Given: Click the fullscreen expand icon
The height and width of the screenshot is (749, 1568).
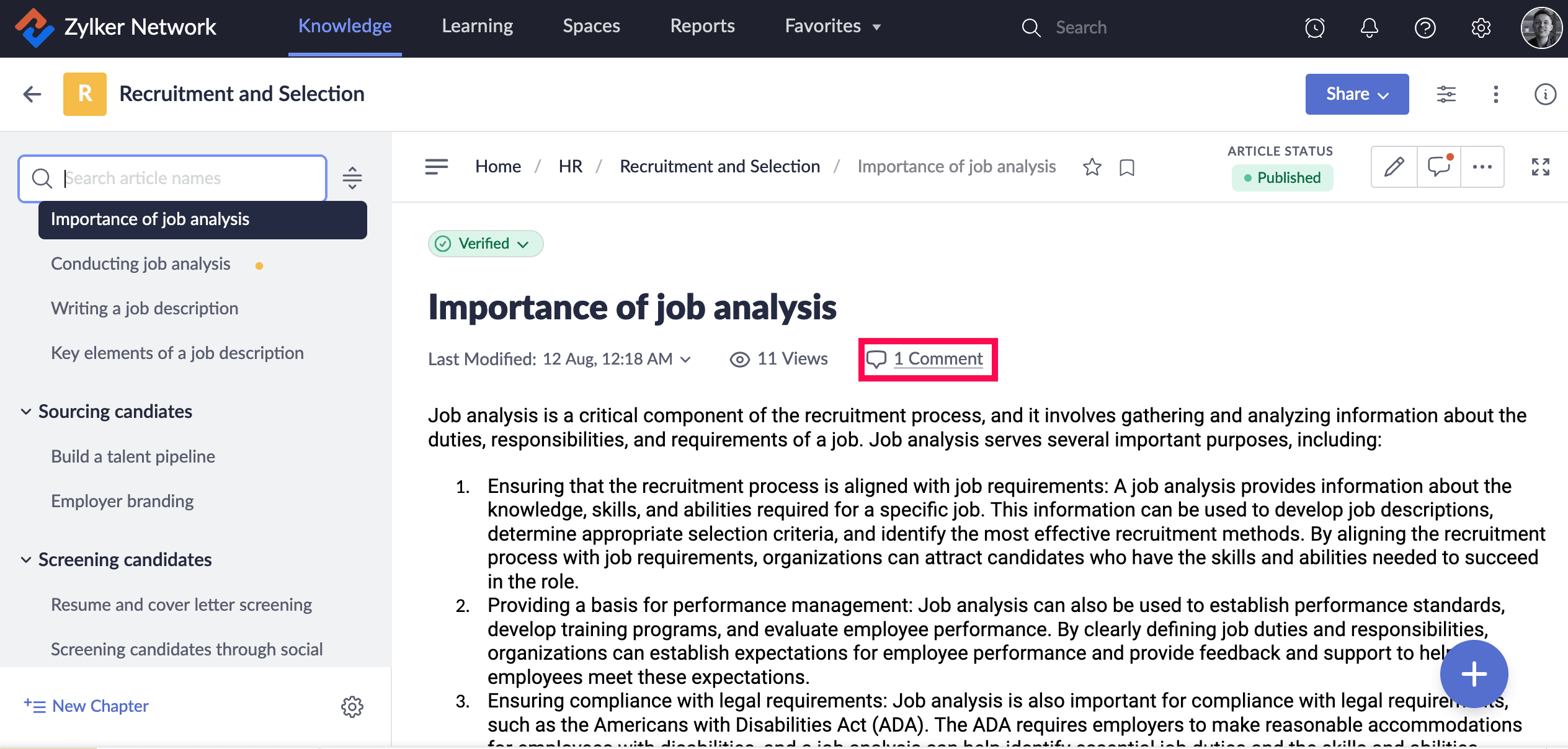Looking at the screenshot, I should tap(1540, 167).
